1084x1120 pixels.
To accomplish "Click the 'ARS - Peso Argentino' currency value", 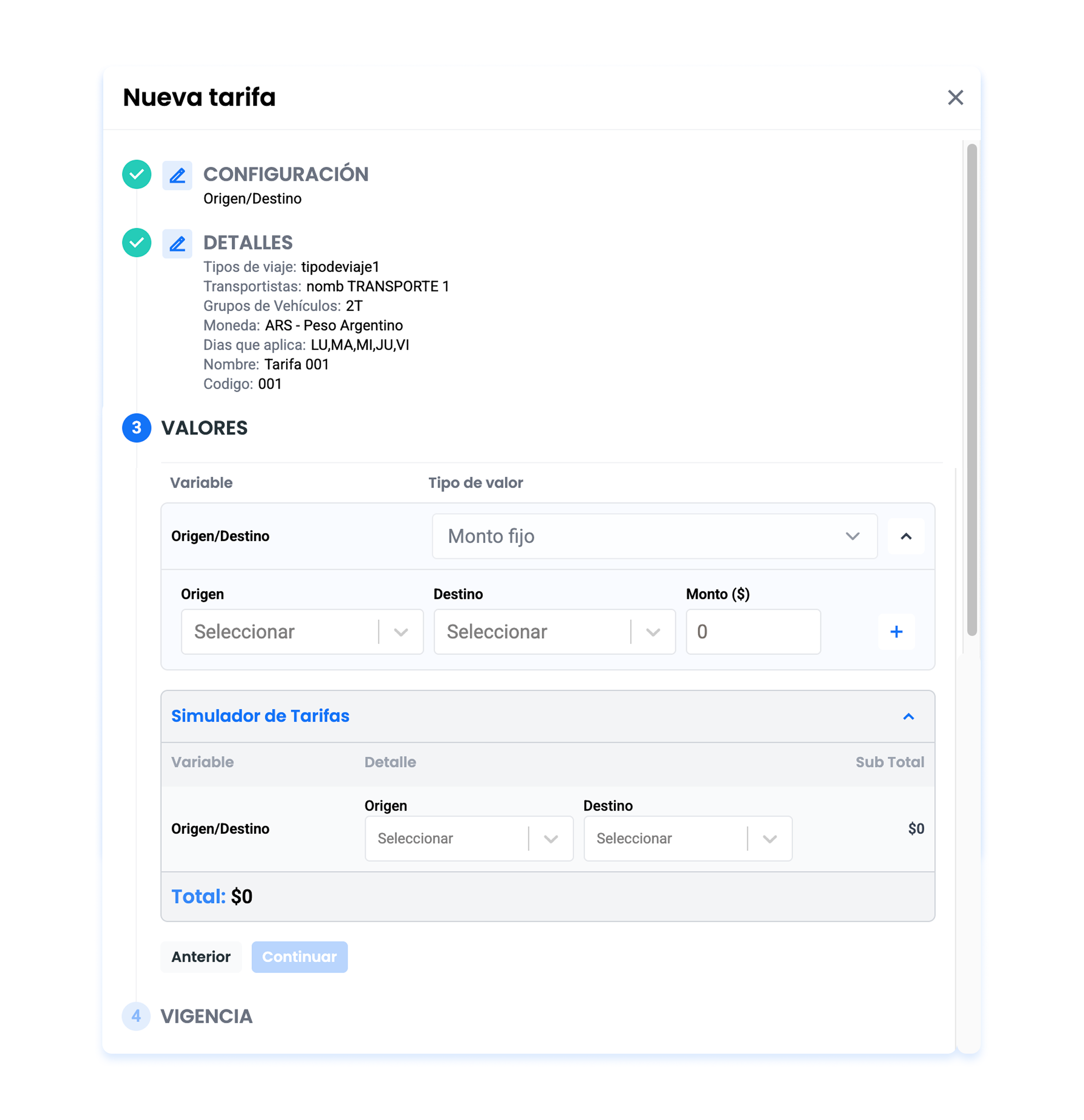I will pos(334,325).
